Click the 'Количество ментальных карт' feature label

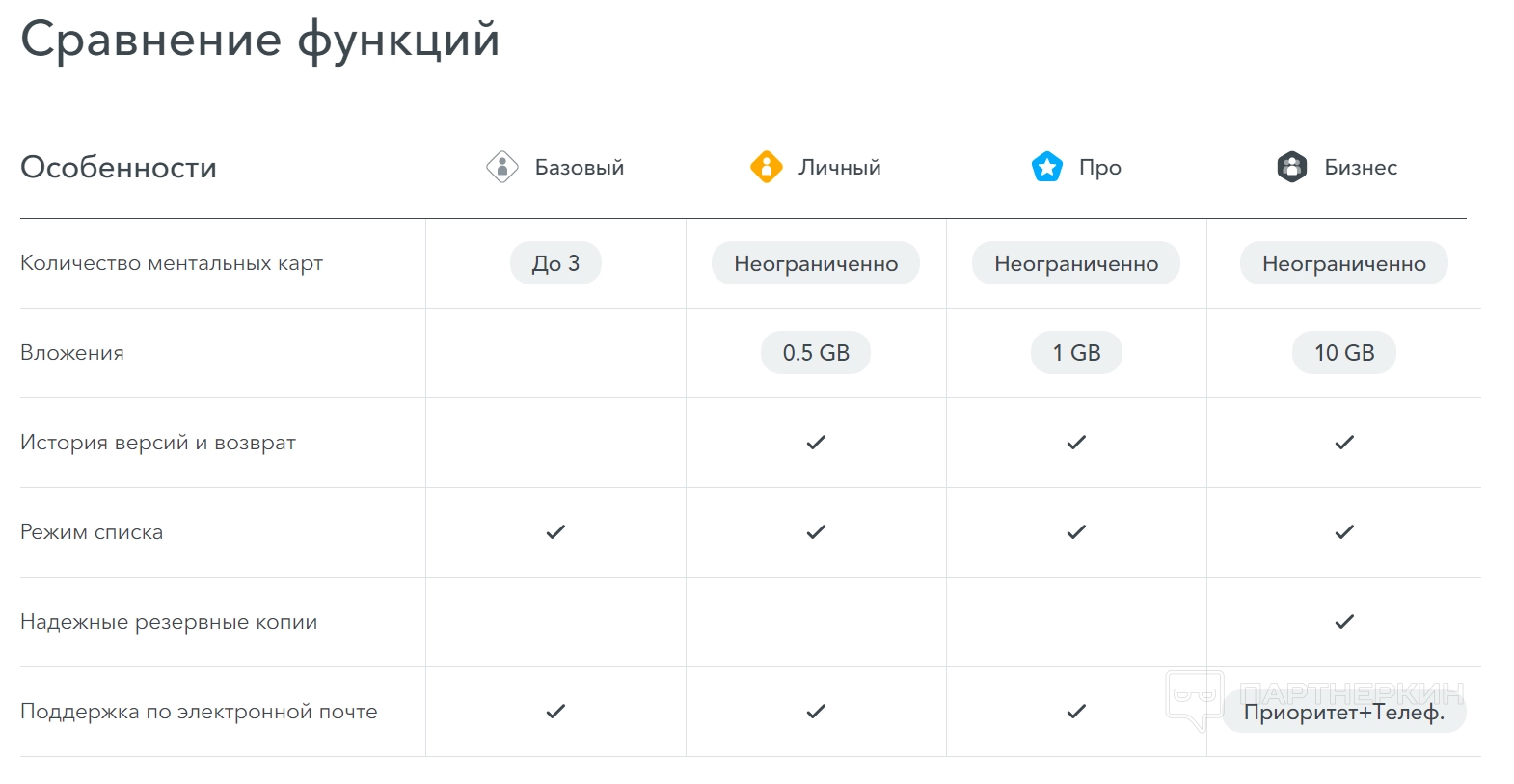tap(172, 263)
